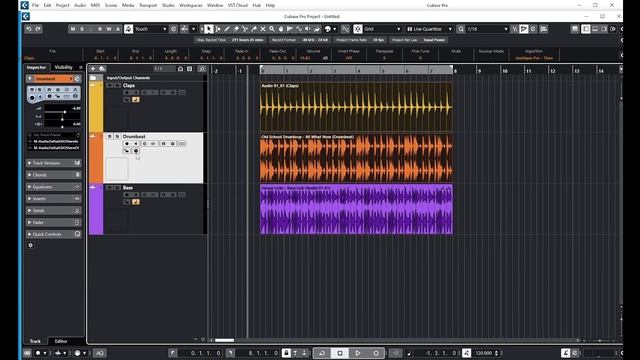Enable Record on the Drumbeat track
The height and width of the screenshot is (360, 640).
[x=127, y=144]
